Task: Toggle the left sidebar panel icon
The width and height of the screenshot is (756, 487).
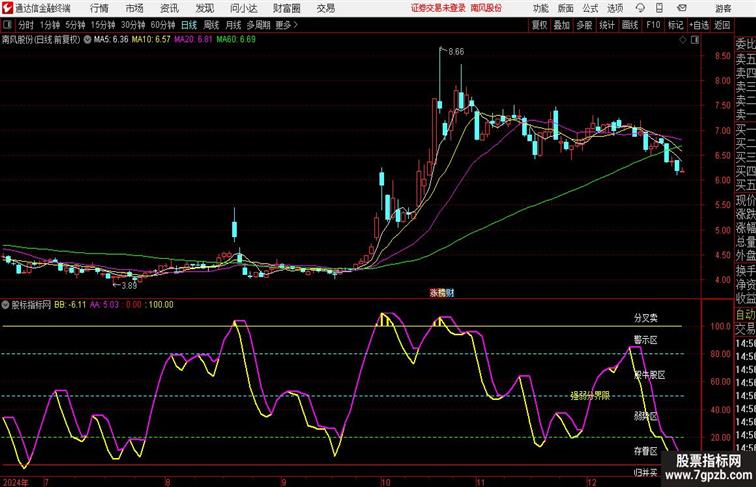Action: click(7, 25)
